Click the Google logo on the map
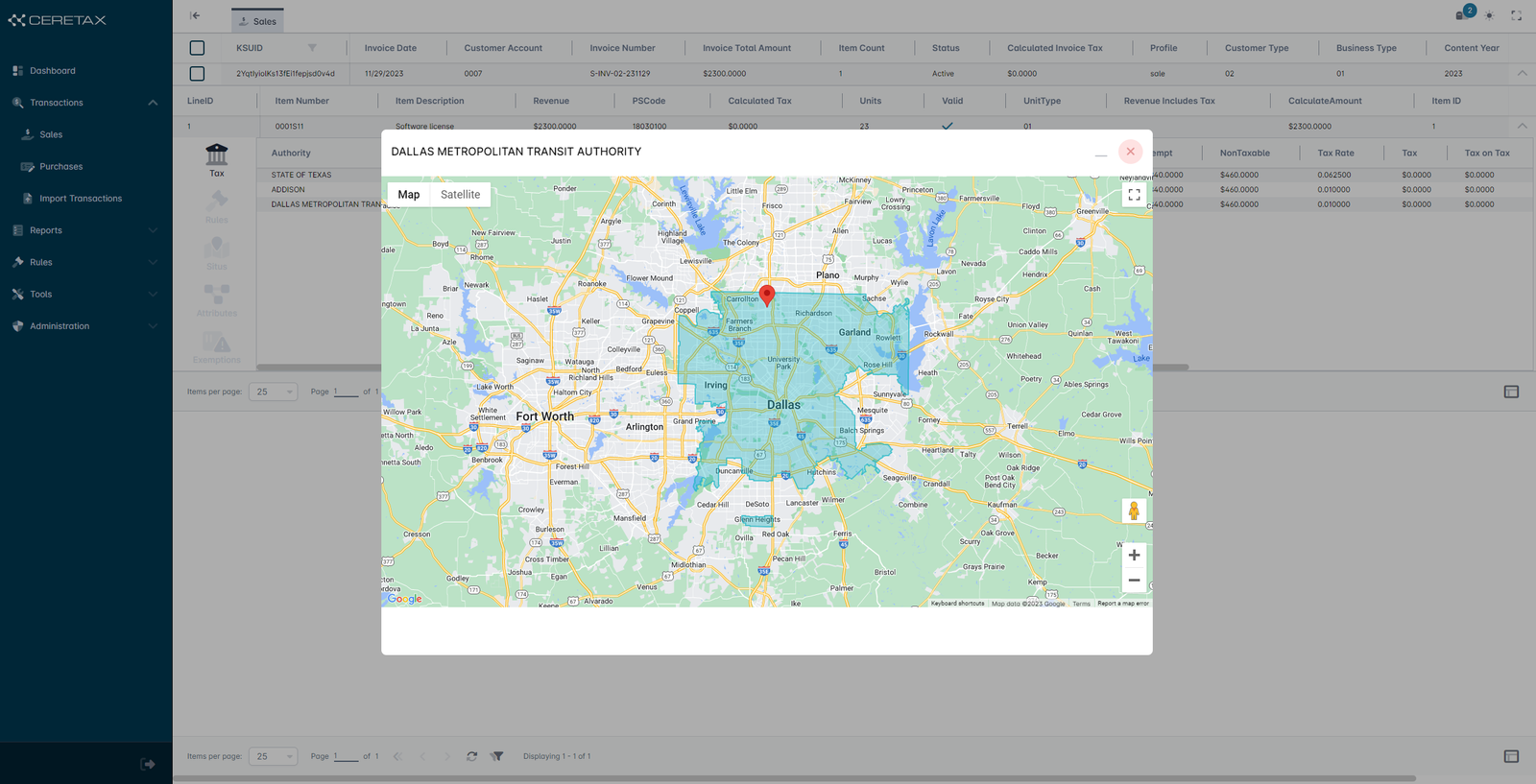Viewport: 1536px width, 784px height. click(x=404, y=599)
